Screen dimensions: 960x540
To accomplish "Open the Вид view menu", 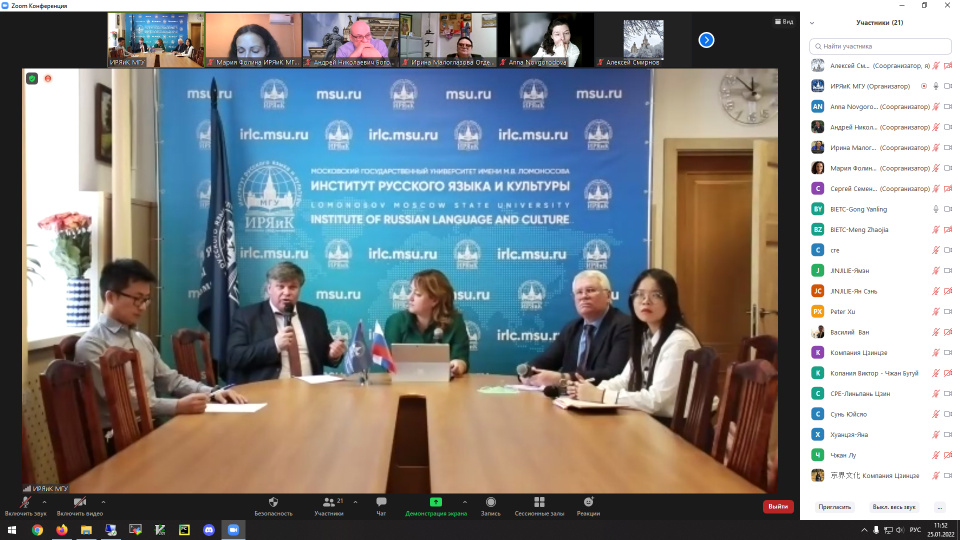I will point(784,22).
